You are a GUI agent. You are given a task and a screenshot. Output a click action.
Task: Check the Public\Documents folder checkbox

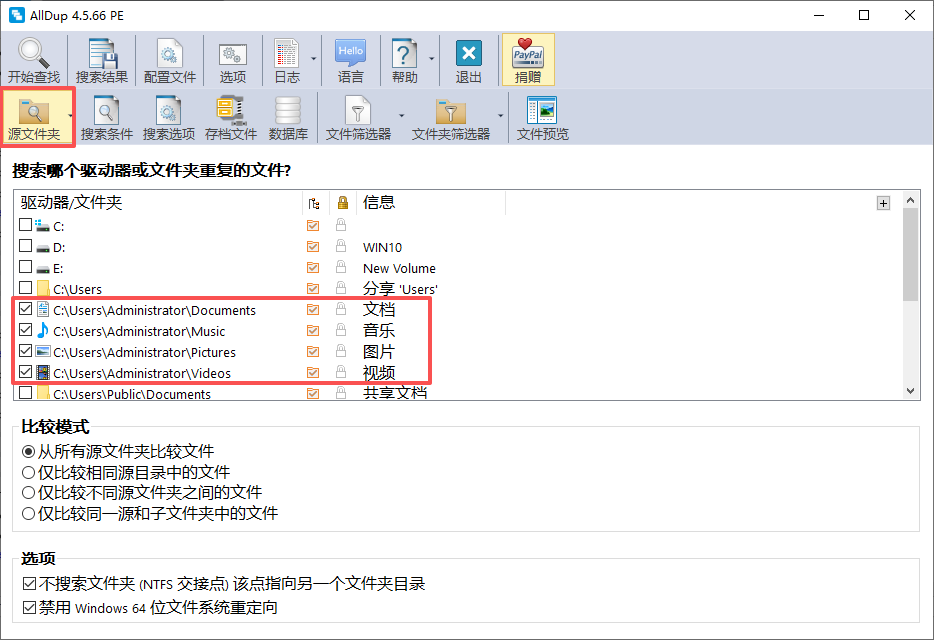[25, 393]
